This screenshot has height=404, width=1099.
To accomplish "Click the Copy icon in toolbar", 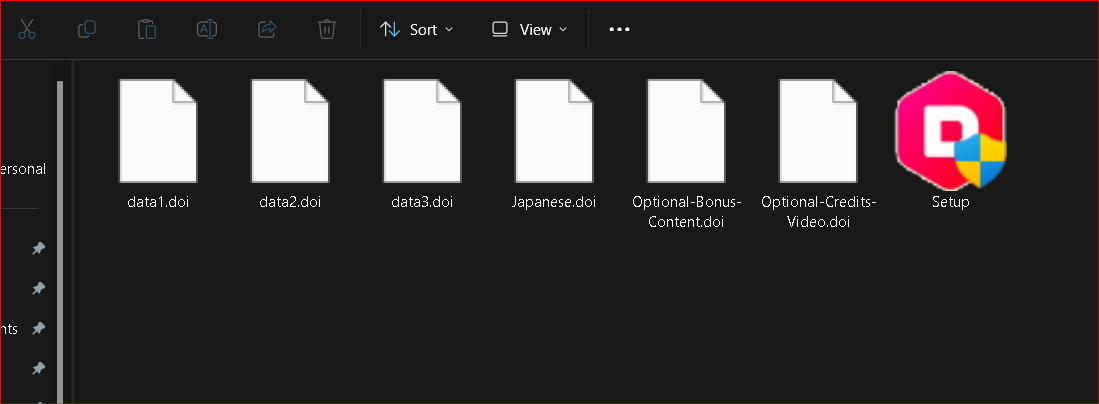I will (87, 29).
